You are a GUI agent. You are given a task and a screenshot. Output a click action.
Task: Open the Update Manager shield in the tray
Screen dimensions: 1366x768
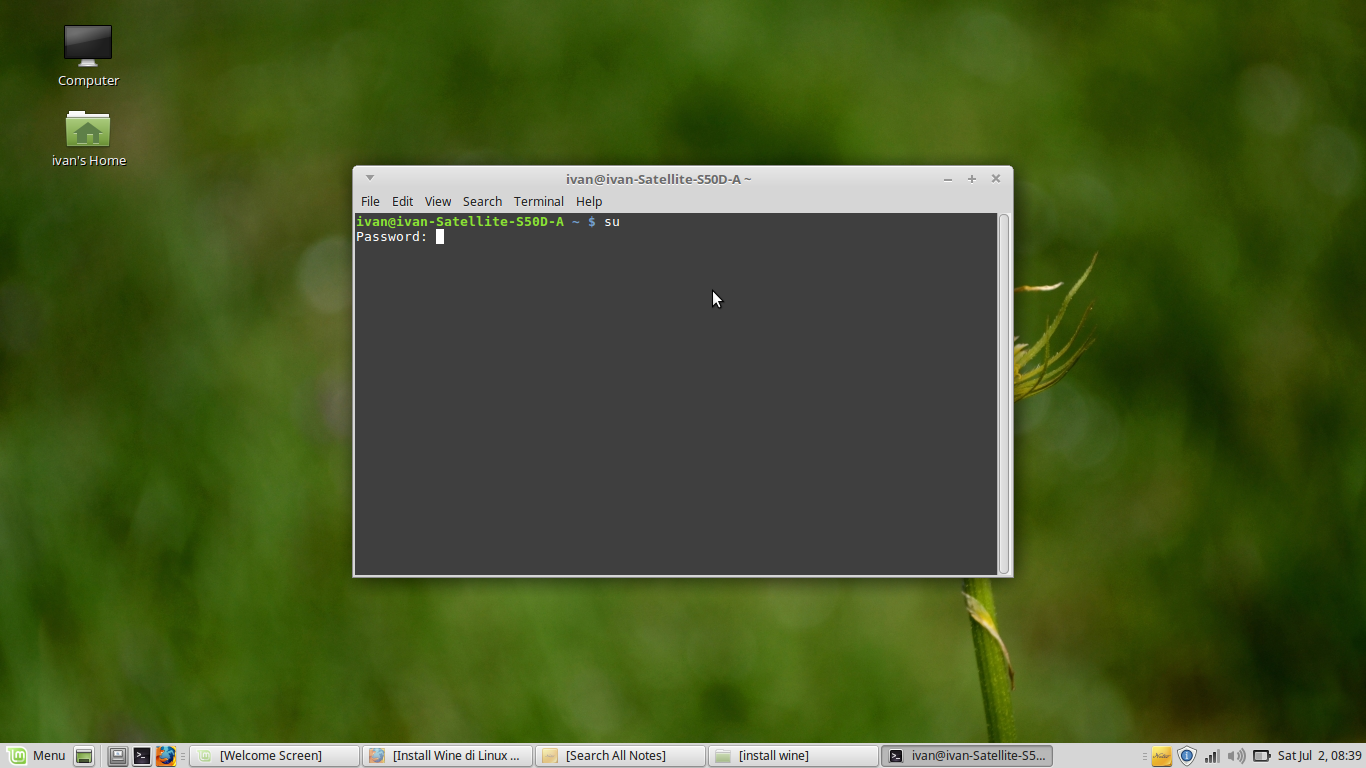(1186, 755)
